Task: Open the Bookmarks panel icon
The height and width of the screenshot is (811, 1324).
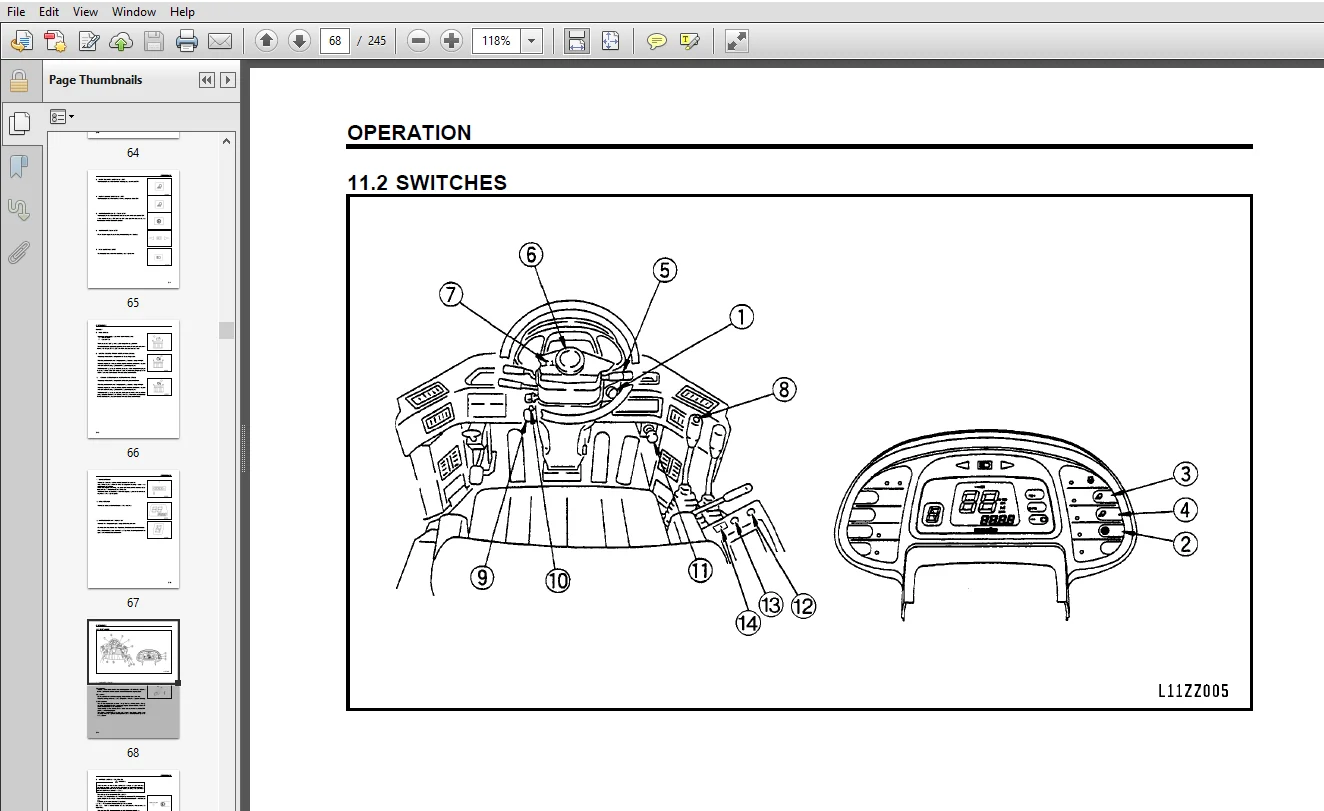Action: point(19,166)
